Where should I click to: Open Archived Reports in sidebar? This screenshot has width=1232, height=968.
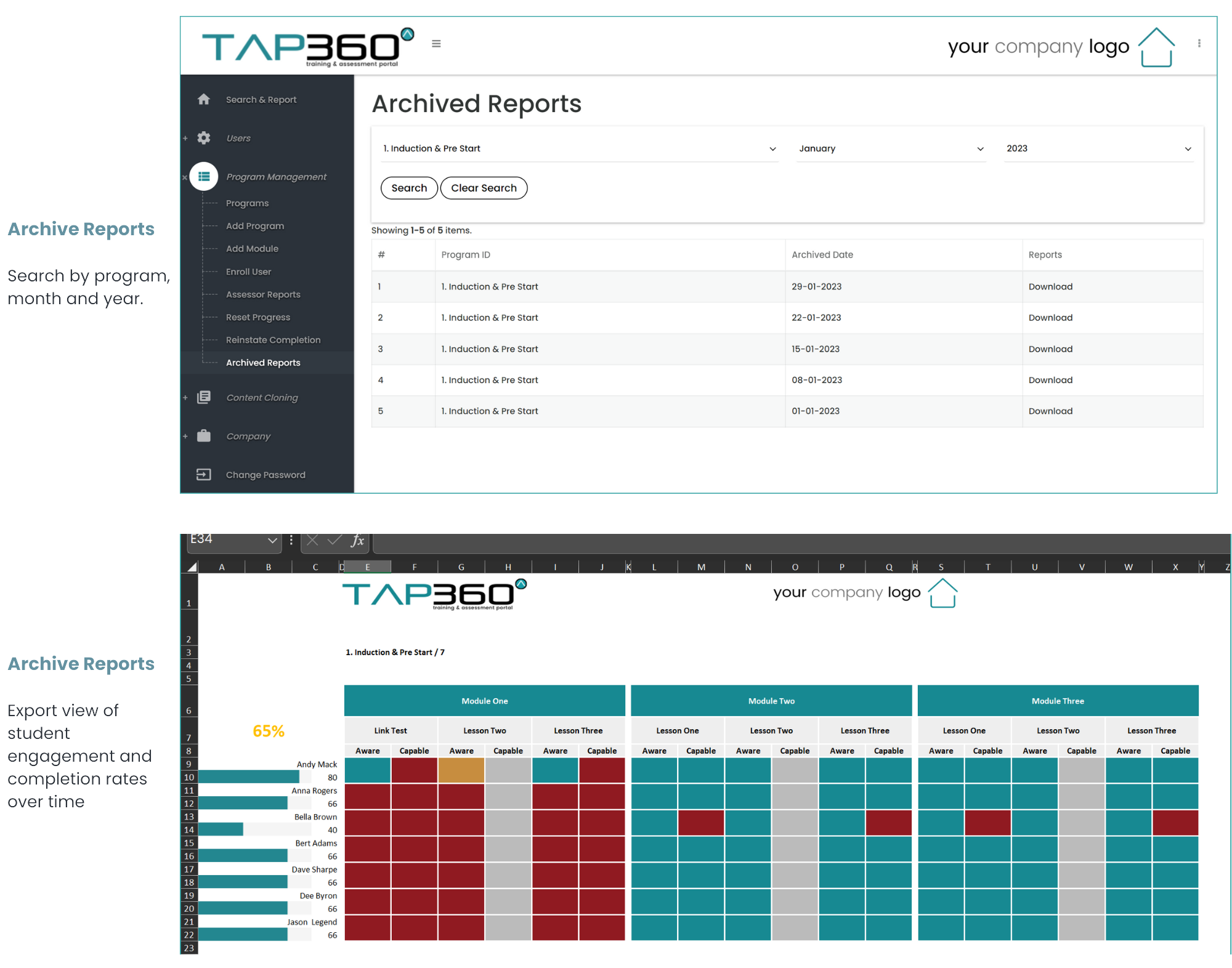pyautogui.click(x=263, y=363)
